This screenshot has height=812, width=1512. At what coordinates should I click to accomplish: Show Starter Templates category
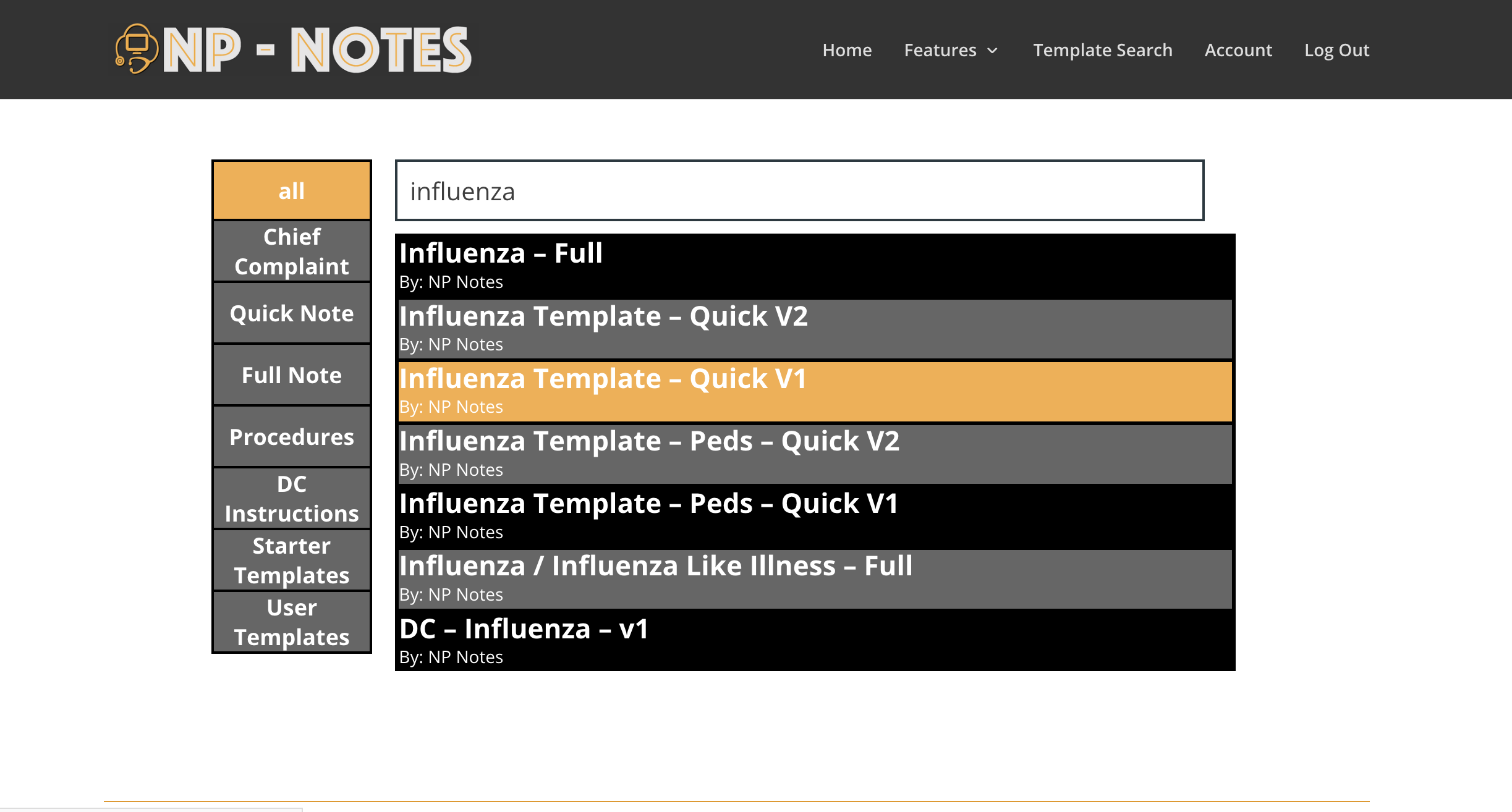coord(292,560)
